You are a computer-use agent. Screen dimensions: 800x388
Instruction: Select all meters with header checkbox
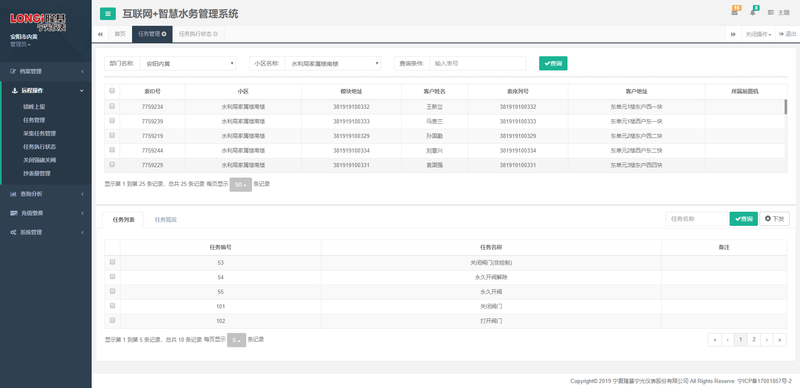pyautogui.click(x=112, y=91)
